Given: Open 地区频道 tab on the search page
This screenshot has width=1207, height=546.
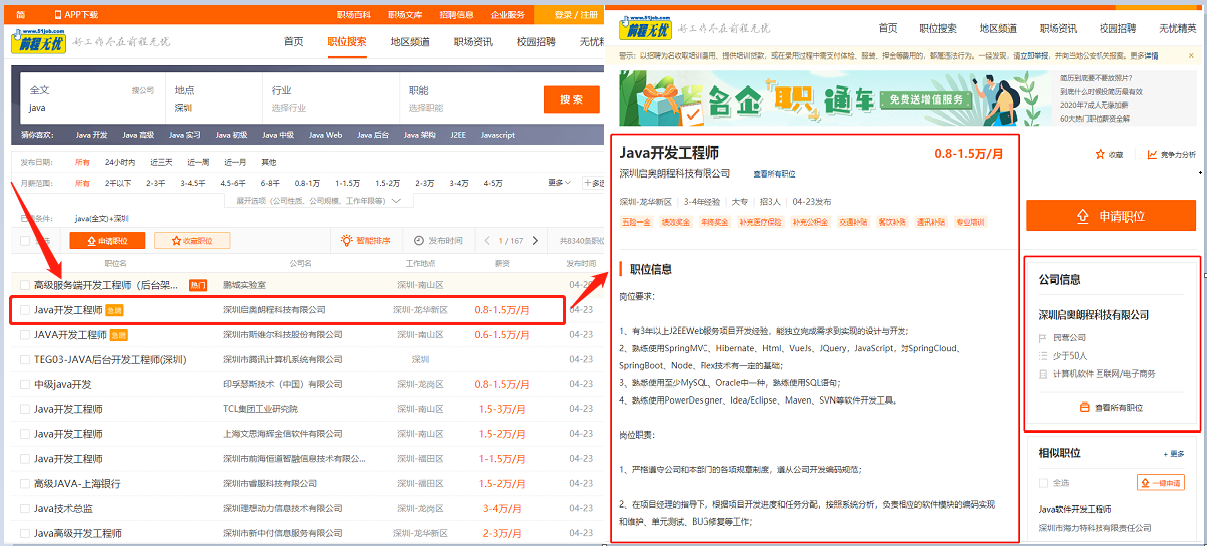Looking at the screenshot, I should click(410, 42).
